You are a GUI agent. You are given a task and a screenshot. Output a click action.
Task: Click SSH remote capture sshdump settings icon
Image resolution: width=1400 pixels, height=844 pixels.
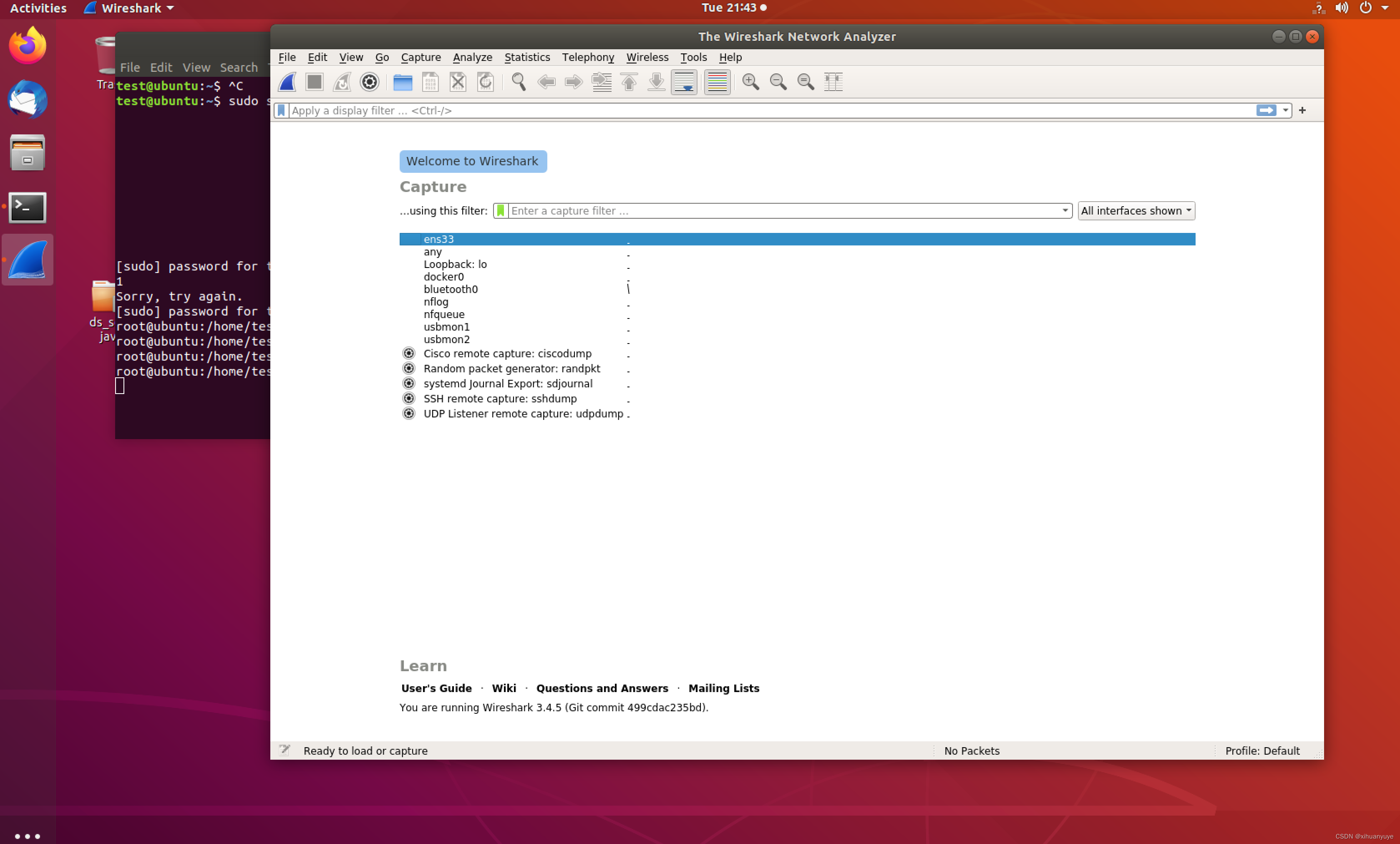(x=408, y=398)
